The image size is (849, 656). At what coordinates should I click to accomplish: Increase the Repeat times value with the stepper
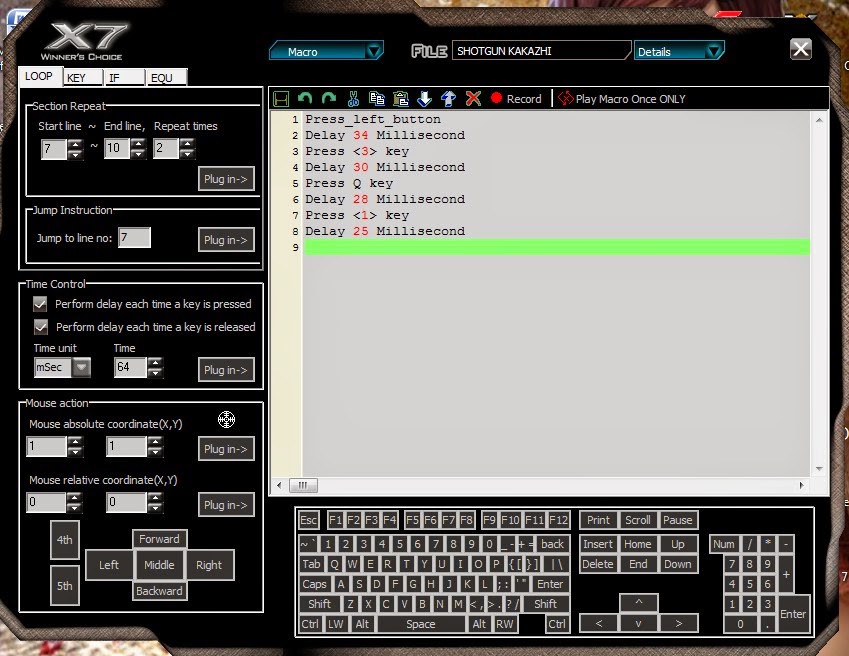coord(188,144)
